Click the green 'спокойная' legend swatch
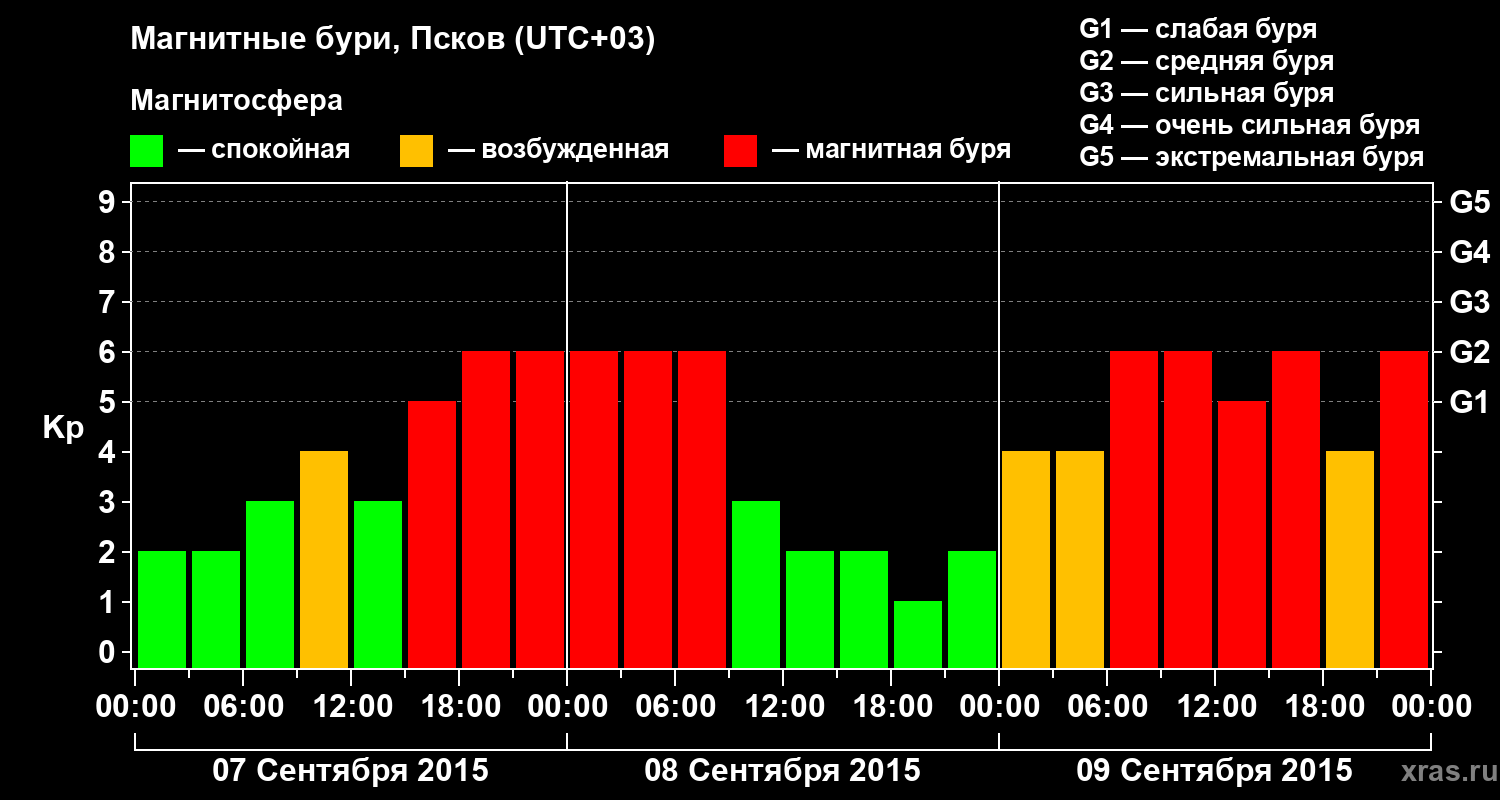This screenshot has height=800, width=1500. [146, 151]
